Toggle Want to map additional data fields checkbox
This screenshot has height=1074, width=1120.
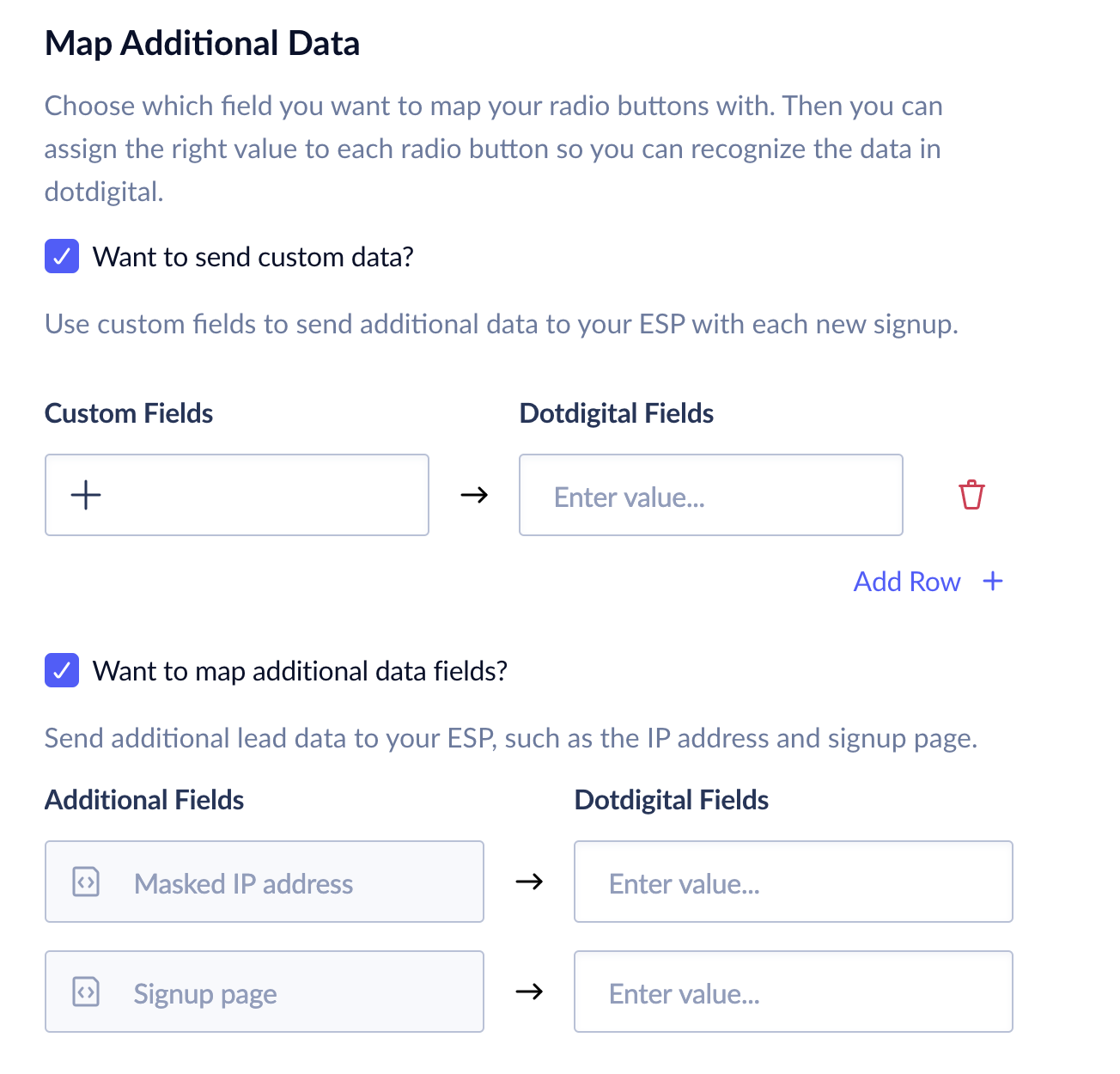(x=62, y=671)
